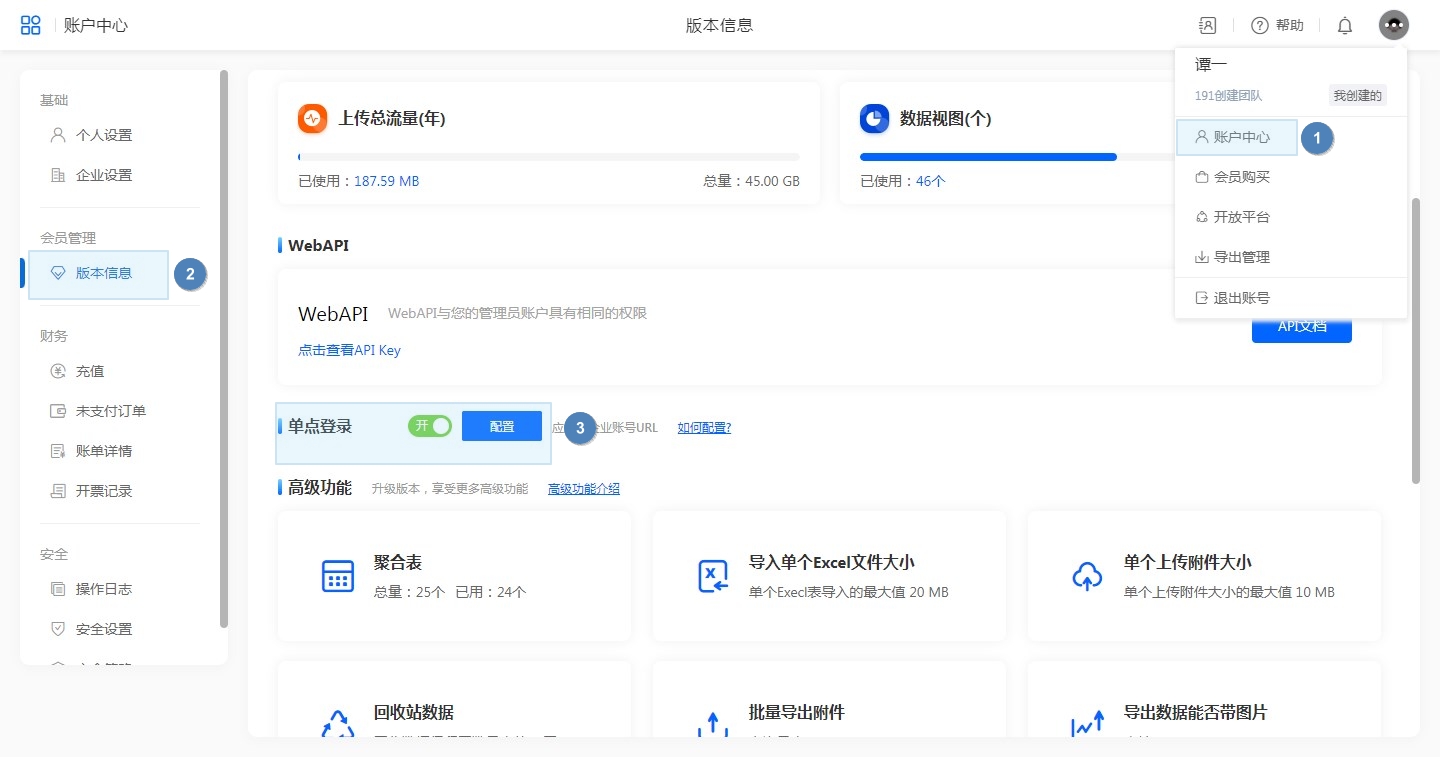The width and height of the screenshot is (1440, 757).
Task: Open 个人设置 in the sidebar
Action: (103, 135)
